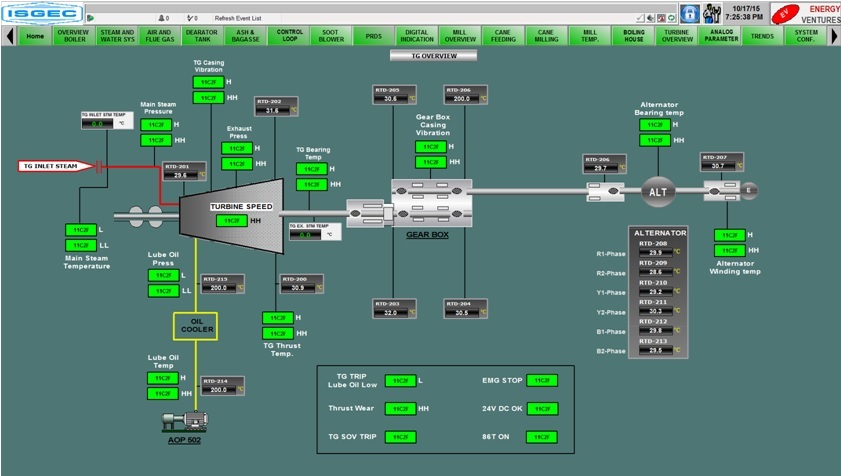This screenshot has width=841, height=476.
Task: Open the CANE MILLING page
Action: pyautogui.click(x=546, y=36)
